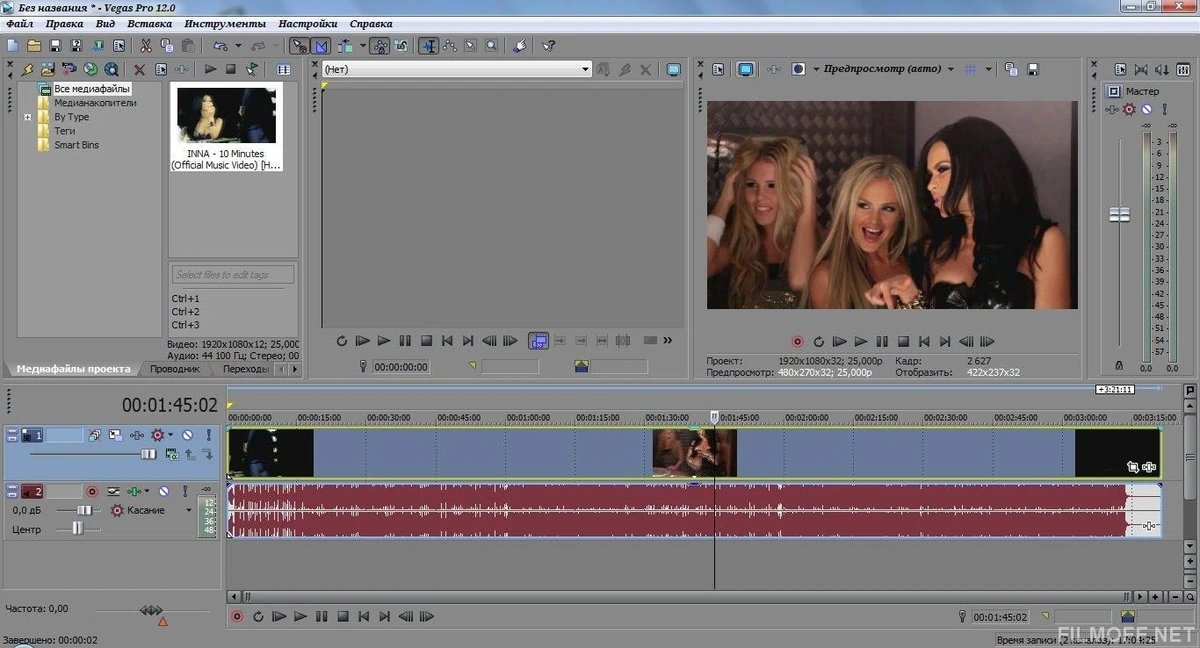The image size is (1200, 648).
Task: Open Split Screen View dropdown arrow
Action: [816, 69]
